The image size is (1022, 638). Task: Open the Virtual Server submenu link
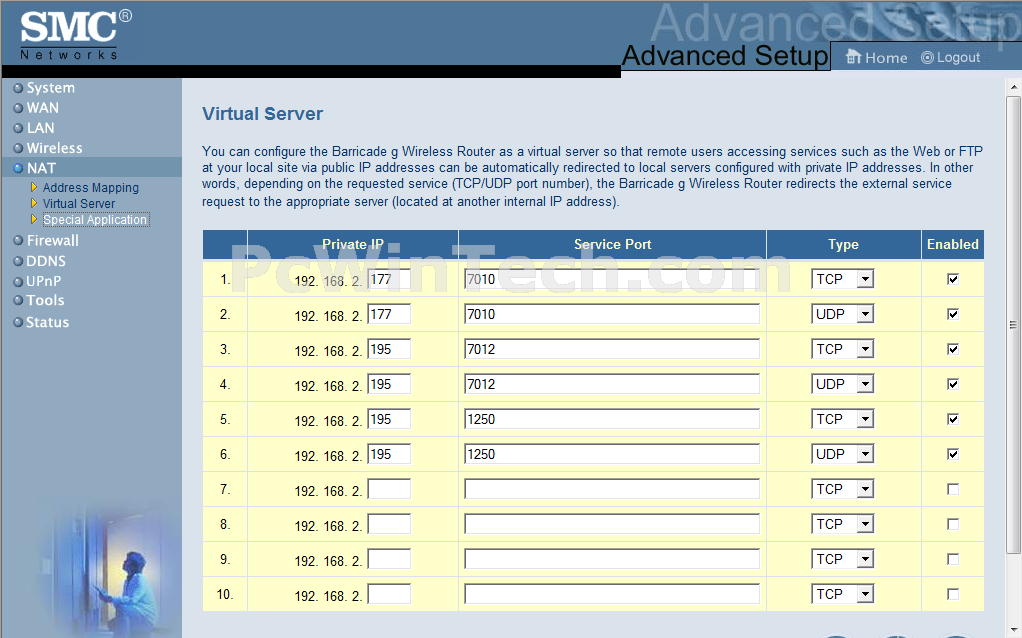(79, 204)
